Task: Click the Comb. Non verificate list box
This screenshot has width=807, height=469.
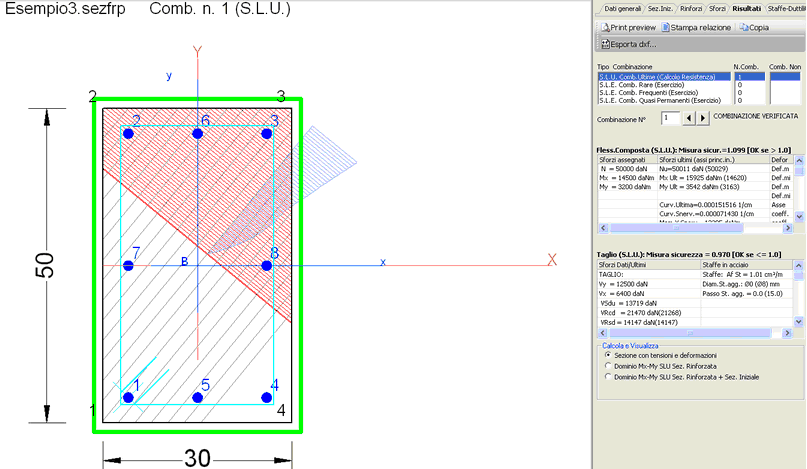Action: click(x=785, y=89)
